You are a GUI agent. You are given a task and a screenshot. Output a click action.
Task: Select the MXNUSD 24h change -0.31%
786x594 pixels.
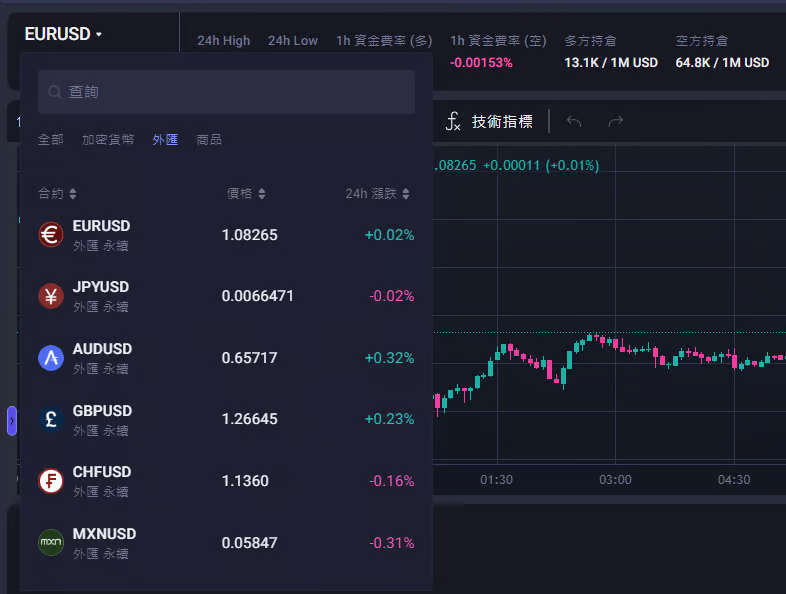coord(391,543)
